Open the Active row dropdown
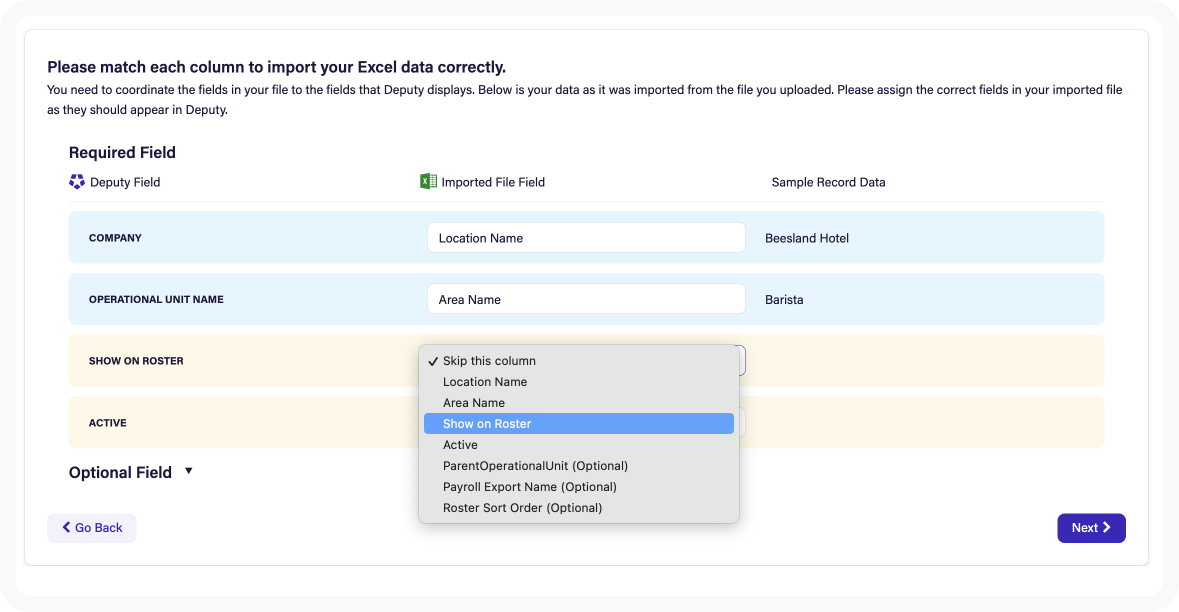Screen dimensions: 1179x612 [741, 423]
